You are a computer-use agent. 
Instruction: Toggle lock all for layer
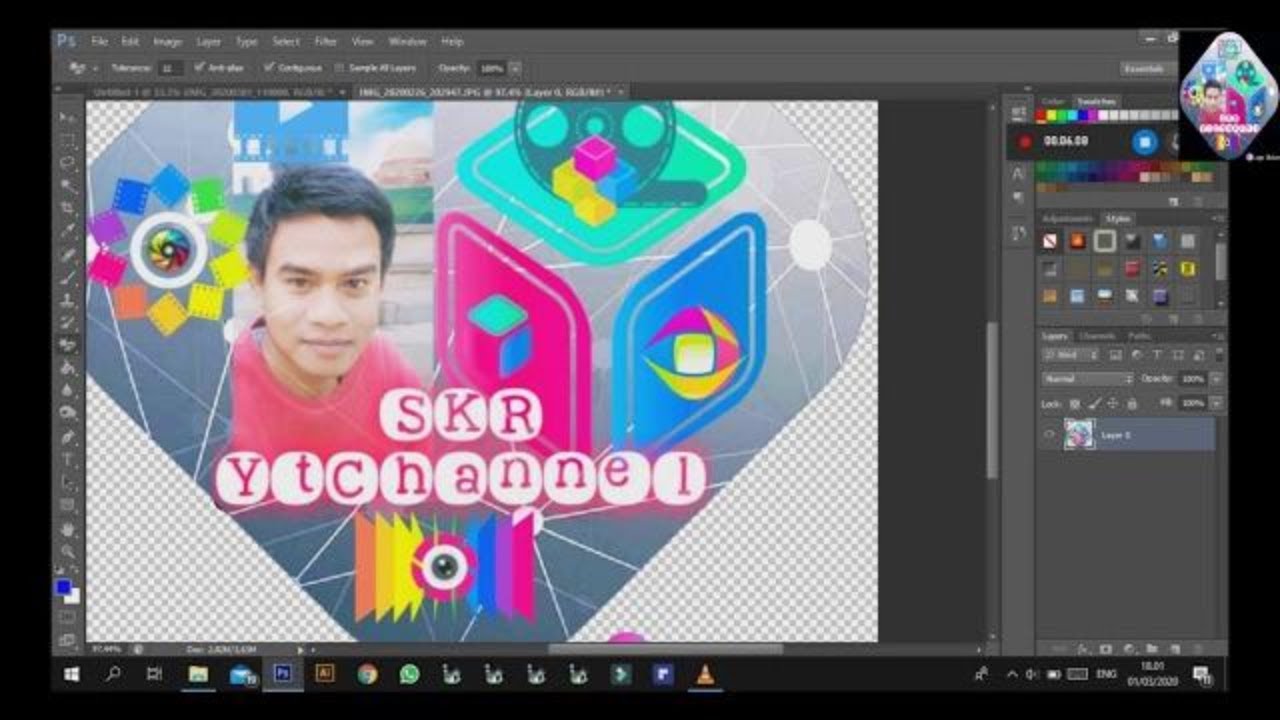click(x=1132, y=403)
